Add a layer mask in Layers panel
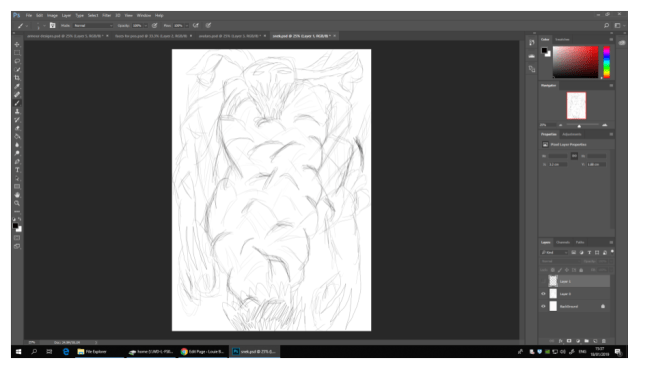 569,341
